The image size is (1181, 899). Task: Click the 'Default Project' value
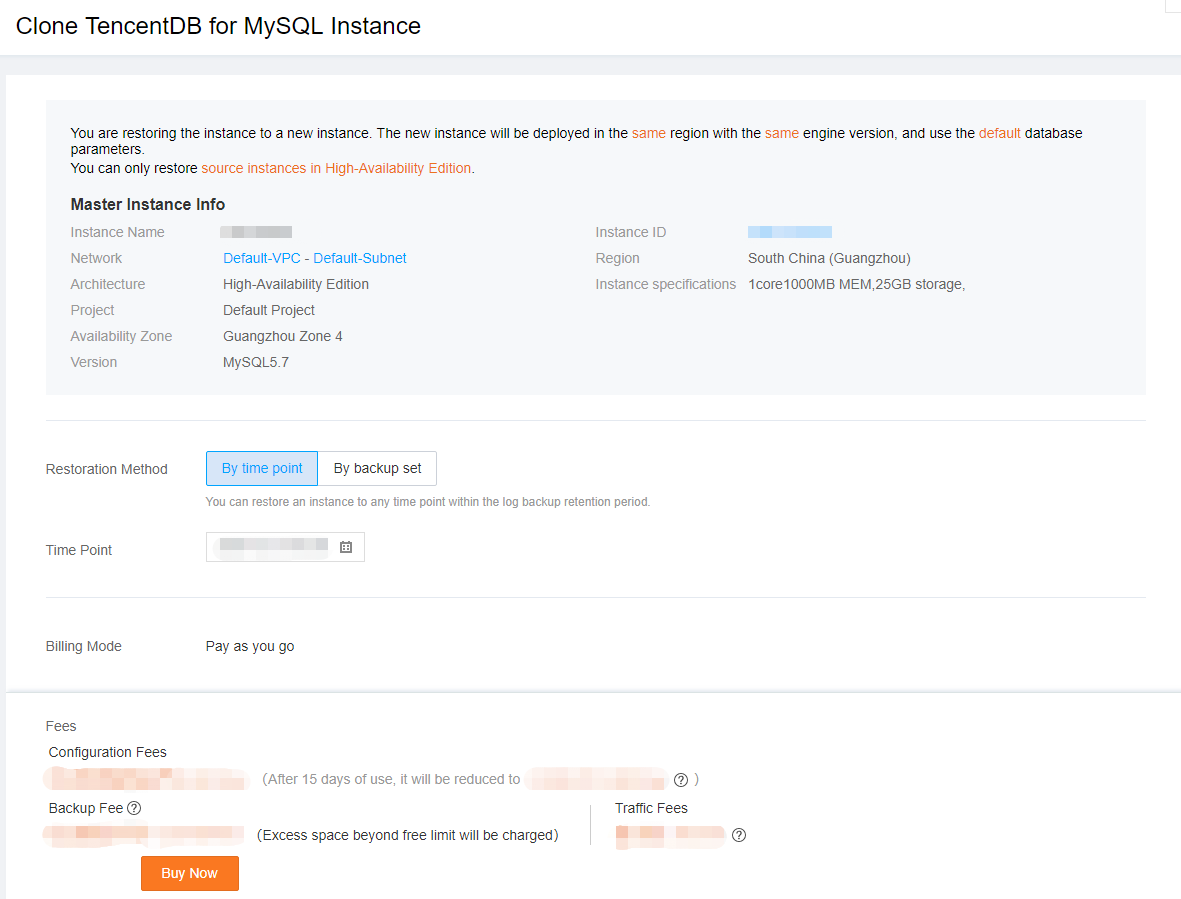269,310
